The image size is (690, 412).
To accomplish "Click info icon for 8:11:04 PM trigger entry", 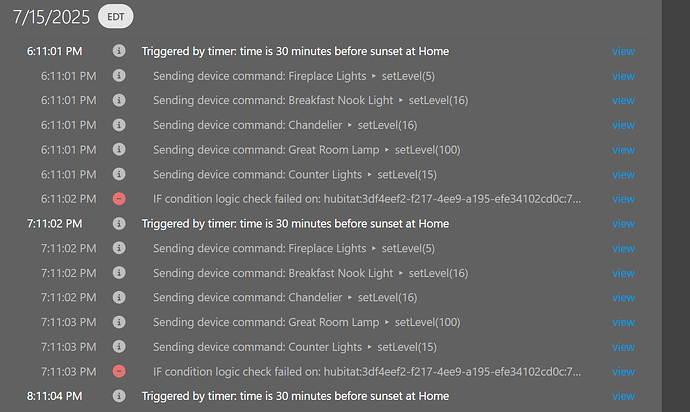I will coord(119,396).
